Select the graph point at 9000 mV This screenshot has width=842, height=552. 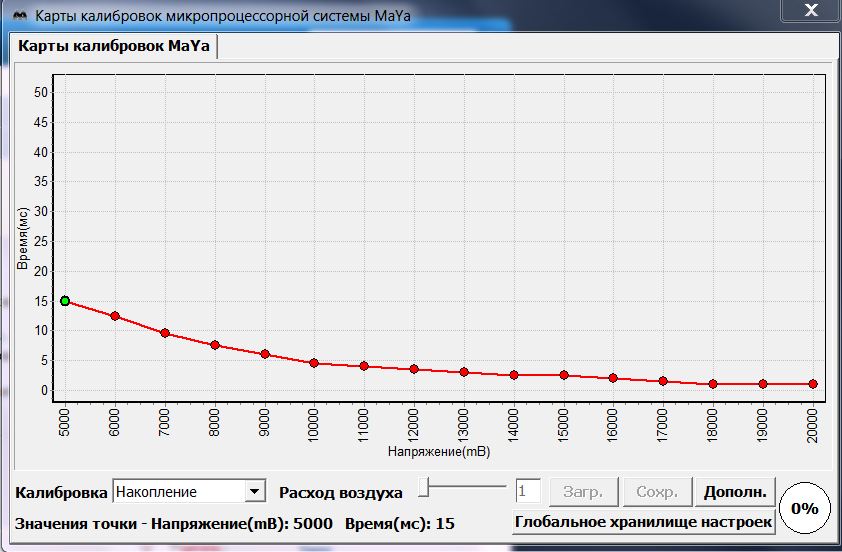point(265,354)
